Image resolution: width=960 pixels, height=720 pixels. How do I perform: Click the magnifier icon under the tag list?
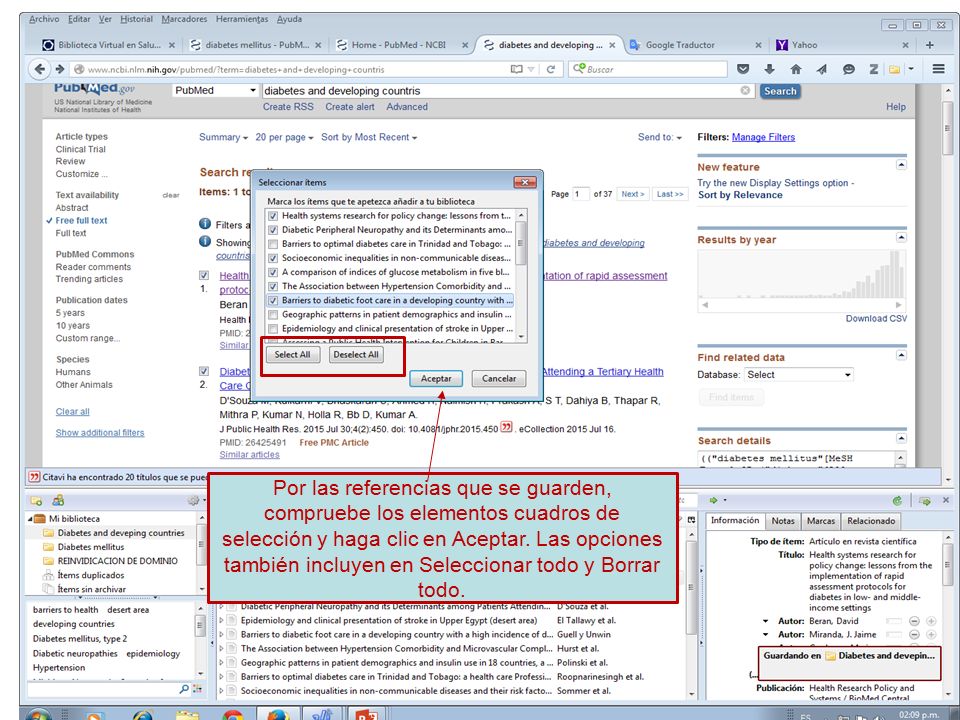coord(184,689)
